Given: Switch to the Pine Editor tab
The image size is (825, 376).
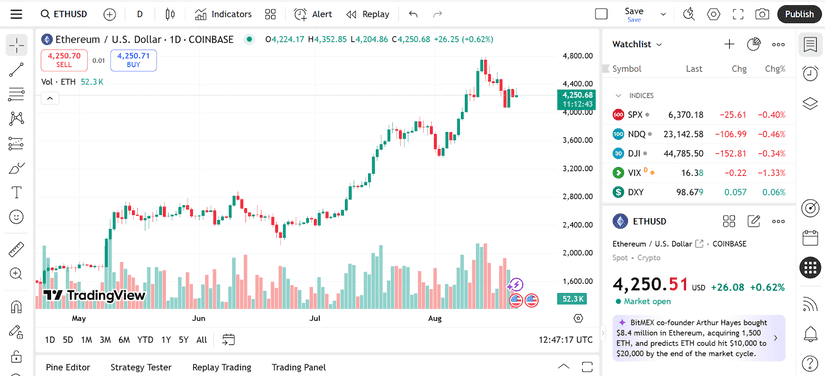Looking at the screenshot, I should [68, 367].
